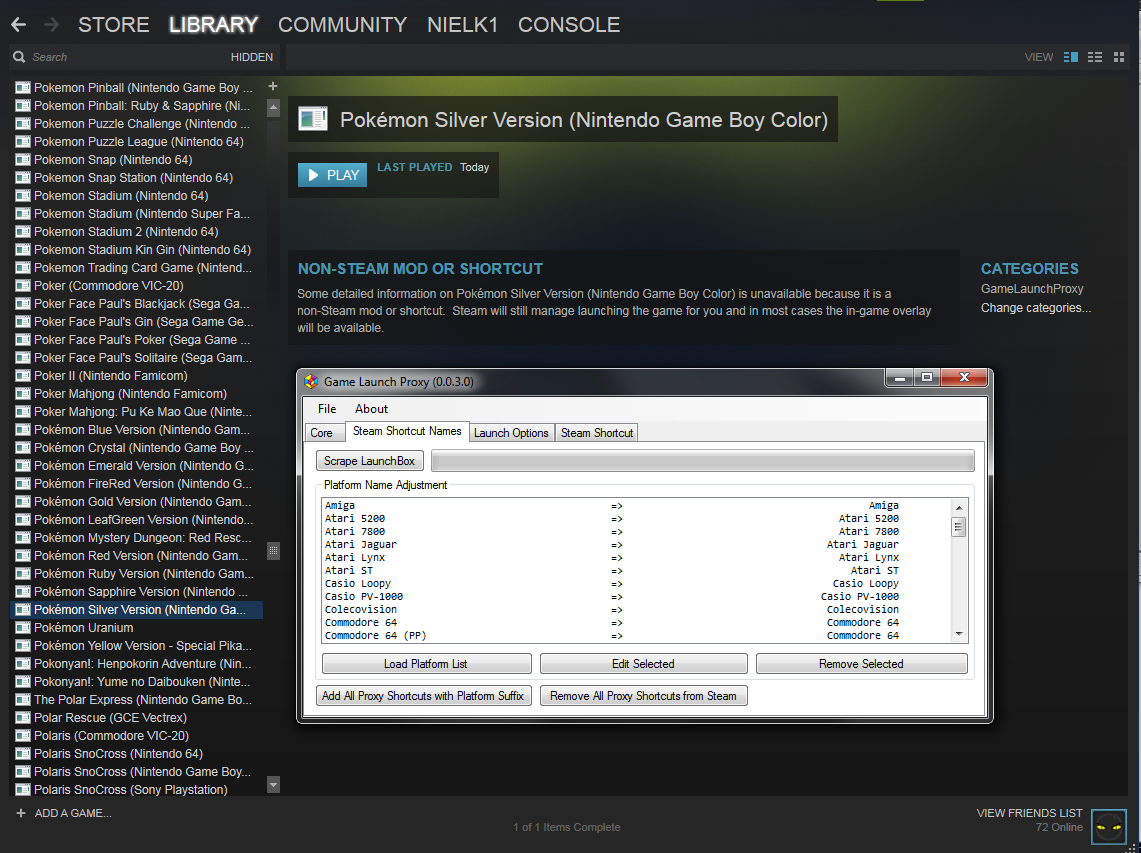Click the icon beside Polaris SnoCross (Sony Playstation)
This screenshot has height=853, width=1141.
coord(23,790)
